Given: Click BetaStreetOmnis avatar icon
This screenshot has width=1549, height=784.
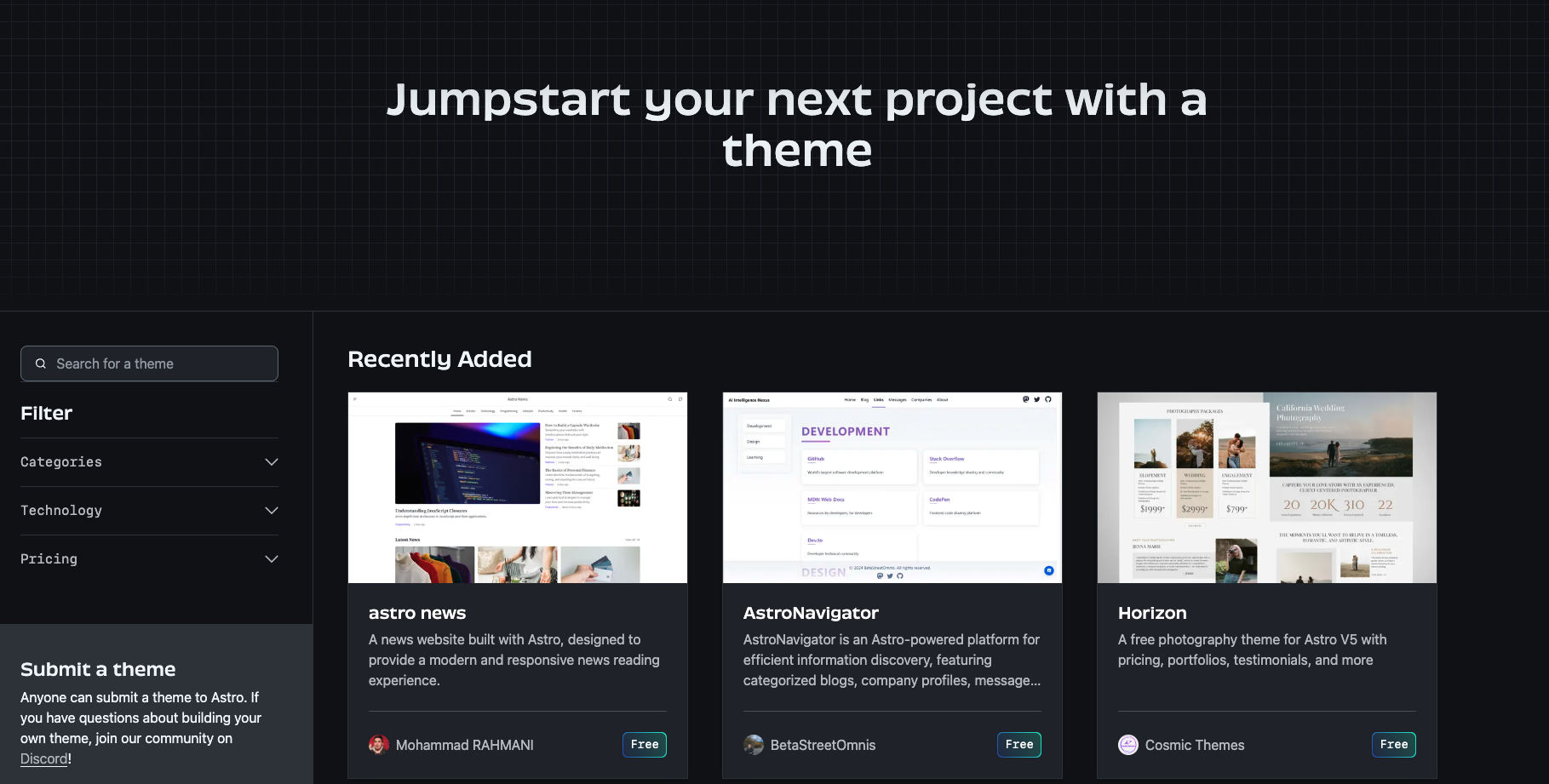Looking at the screenshot, I should [x=754, y=745].
